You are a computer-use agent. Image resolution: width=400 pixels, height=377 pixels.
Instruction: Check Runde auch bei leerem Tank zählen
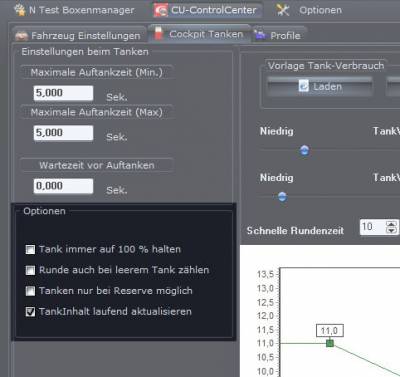(x=30, y=270)
